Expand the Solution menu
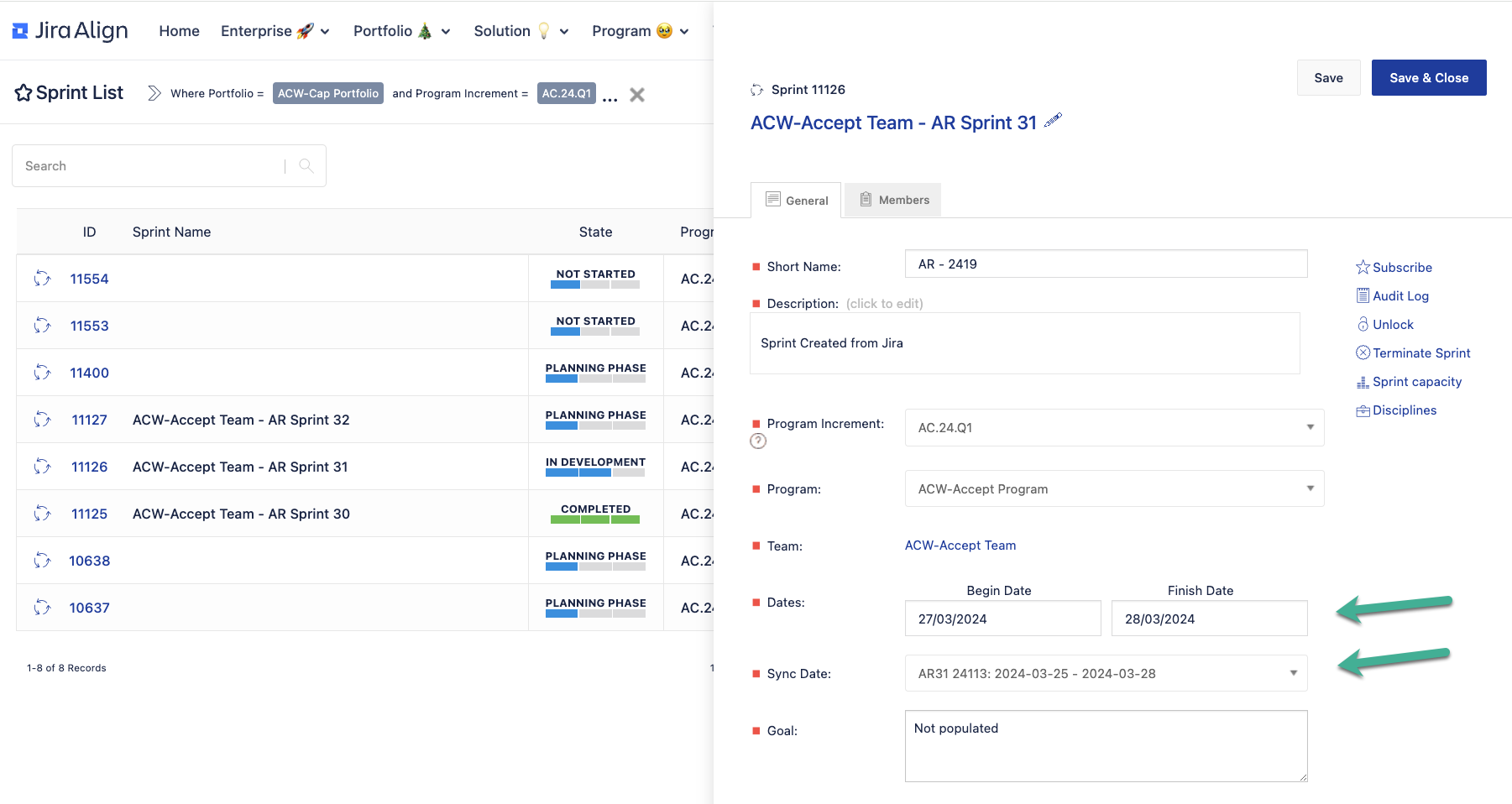The height and width of the screenshot is (804, 1512). point(521,31)
